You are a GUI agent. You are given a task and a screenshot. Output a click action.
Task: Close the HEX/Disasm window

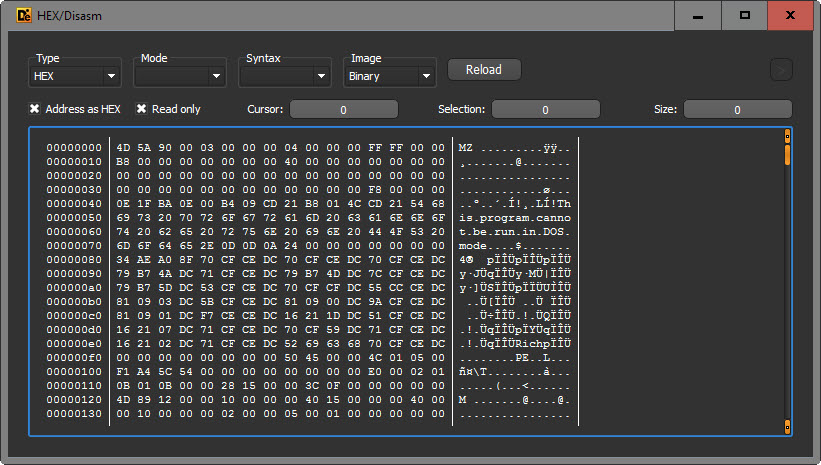pos(791,16)
